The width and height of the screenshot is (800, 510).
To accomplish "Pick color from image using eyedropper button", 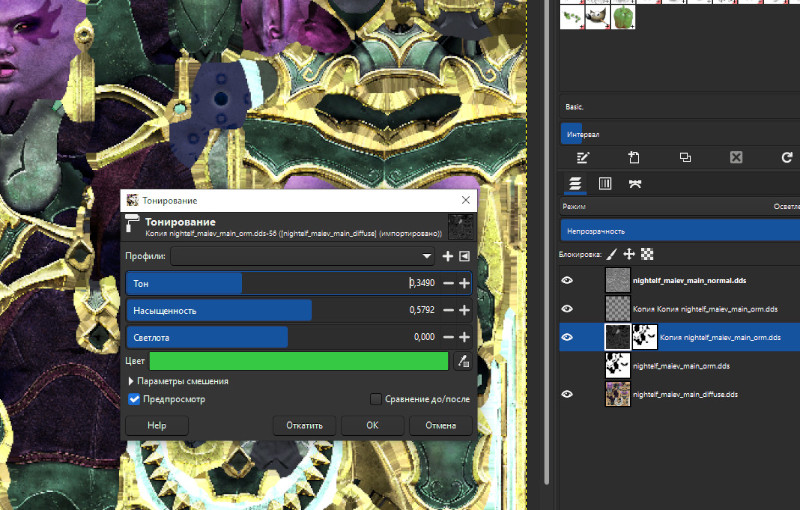I will 462,361.
